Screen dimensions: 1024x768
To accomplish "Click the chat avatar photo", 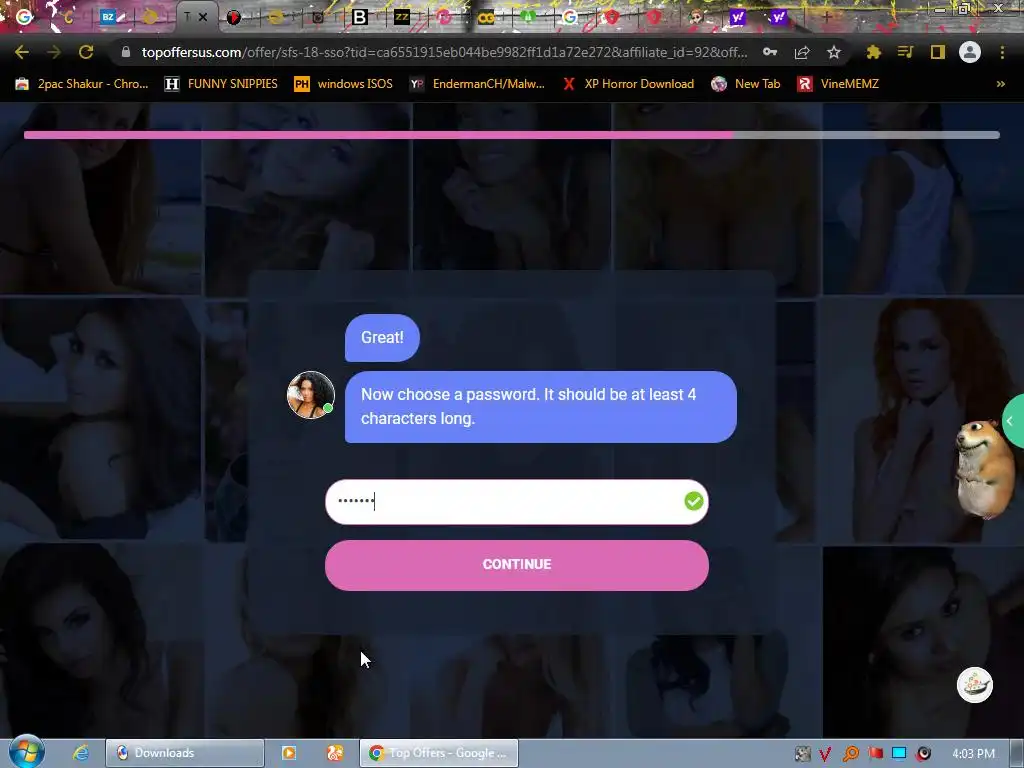I will [311, 394].
